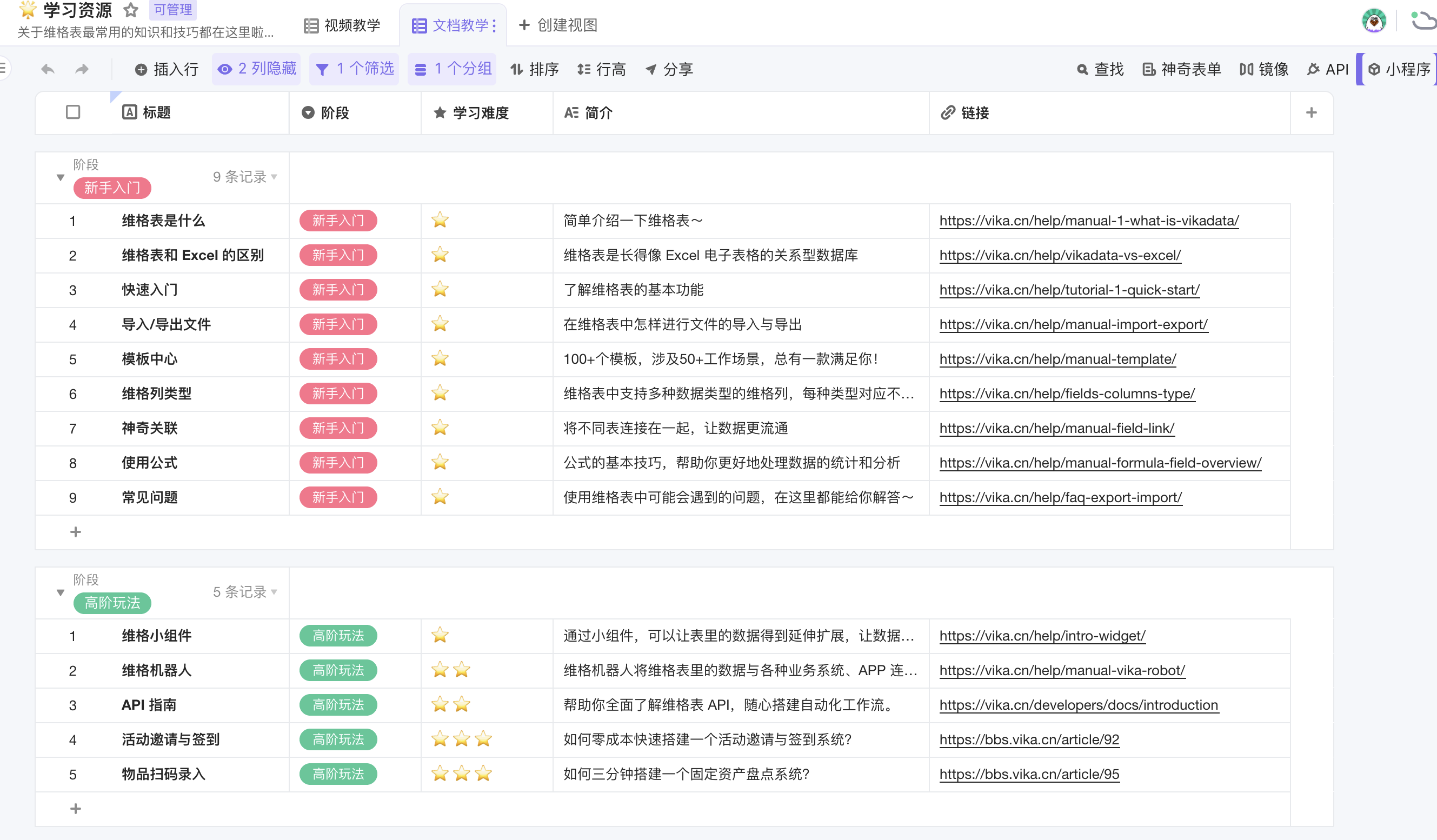Screen dimensions: 1437x840
Task: Open the 小程序 widget panel
Action: point(1399,69)
